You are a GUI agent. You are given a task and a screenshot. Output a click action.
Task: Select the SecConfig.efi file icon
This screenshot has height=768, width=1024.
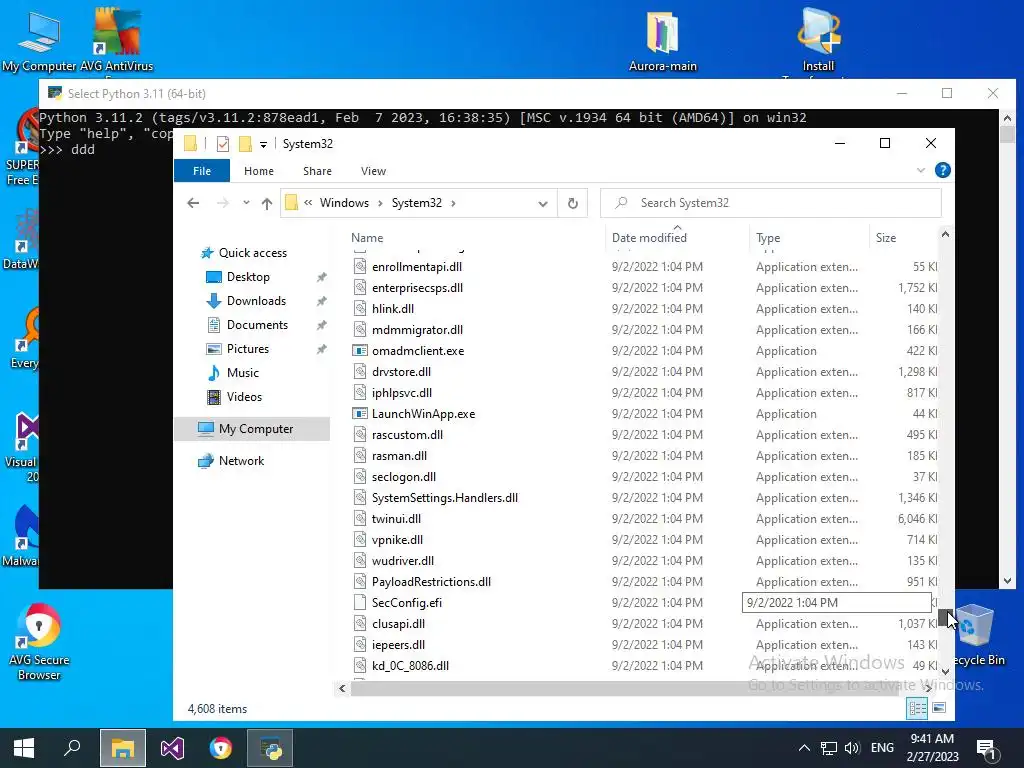(x=360, y=603)
